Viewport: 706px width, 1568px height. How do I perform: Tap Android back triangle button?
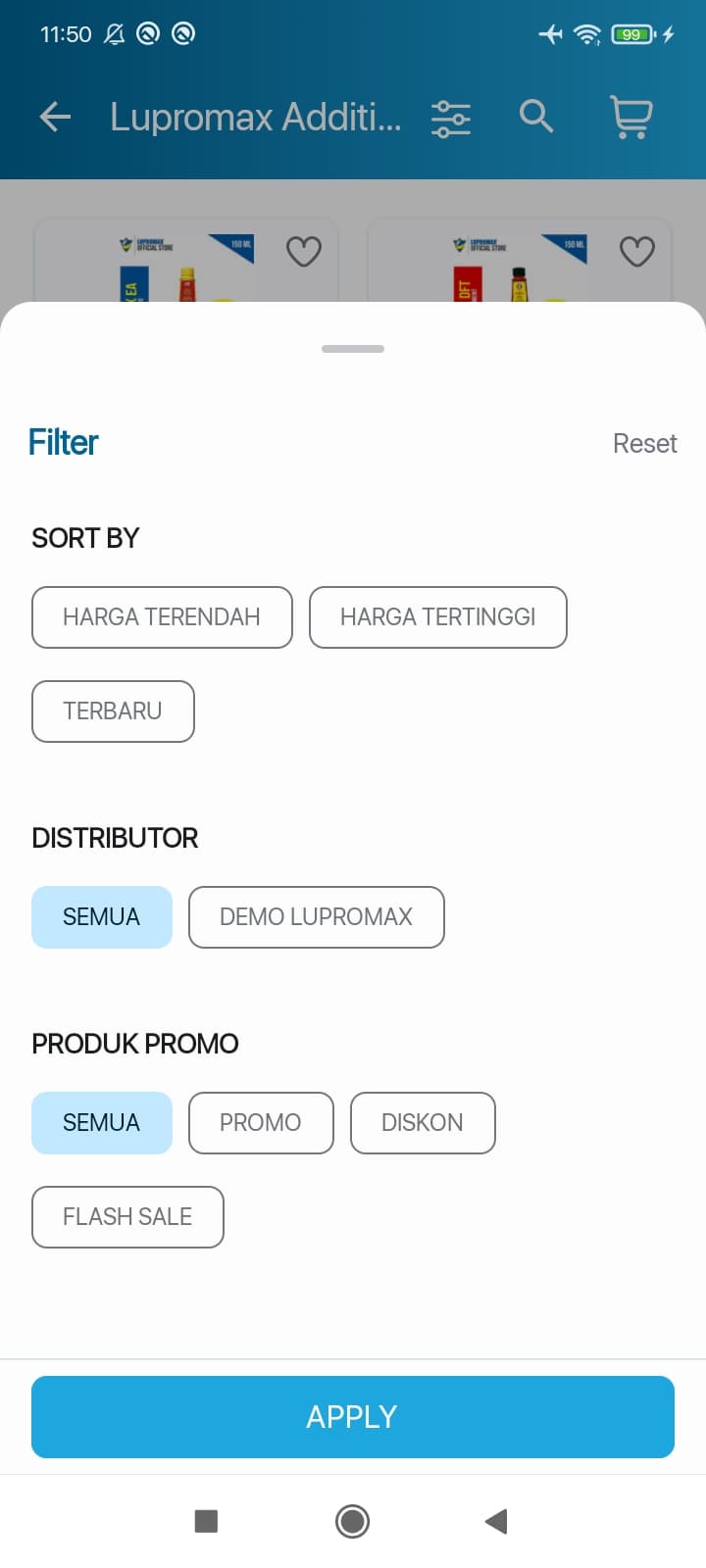coord(496,1521)
